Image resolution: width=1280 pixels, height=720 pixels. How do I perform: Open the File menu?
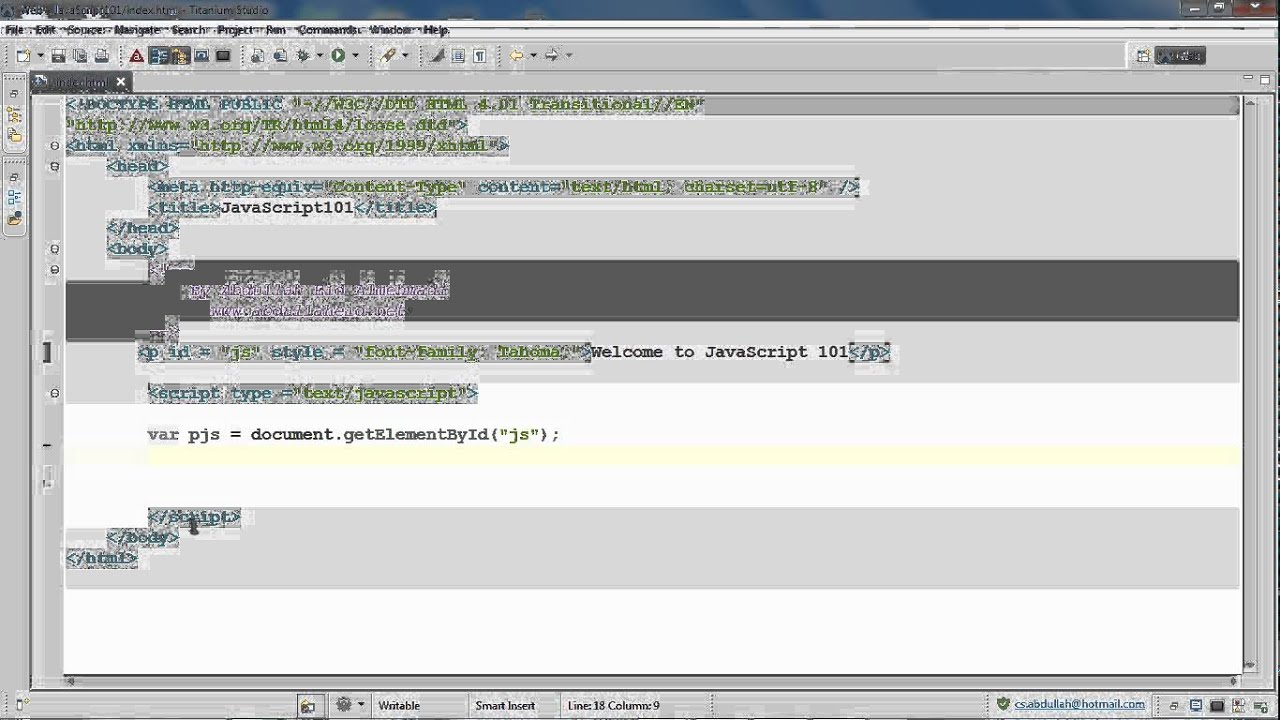(x=14, y=30)
